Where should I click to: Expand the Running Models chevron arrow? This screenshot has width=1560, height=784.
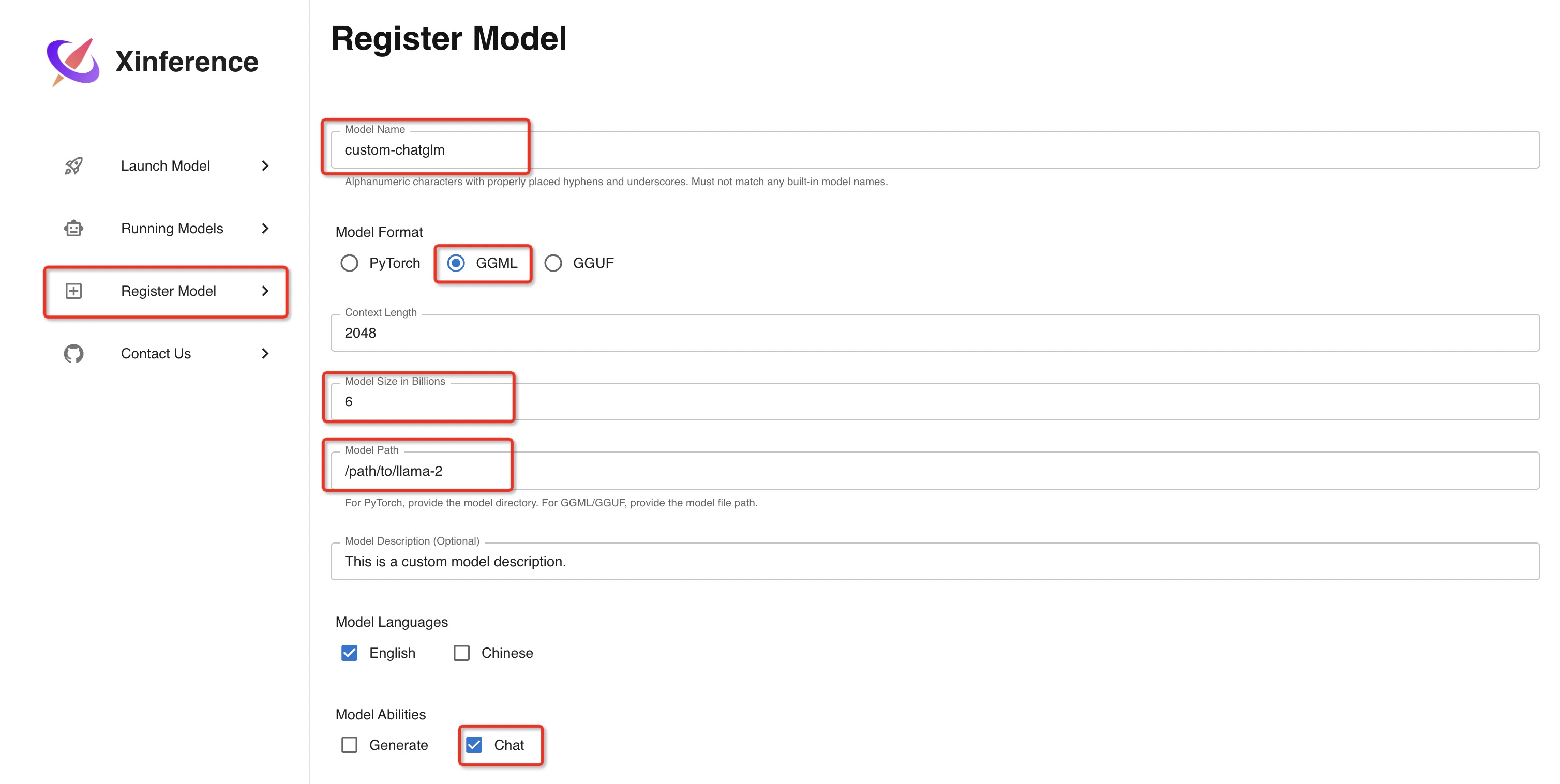(265, 228)
